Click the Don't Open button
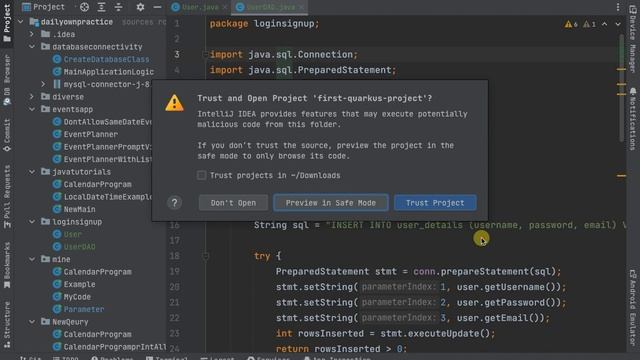640x360 pixels. pyautogui.click(x=233, y=203)
